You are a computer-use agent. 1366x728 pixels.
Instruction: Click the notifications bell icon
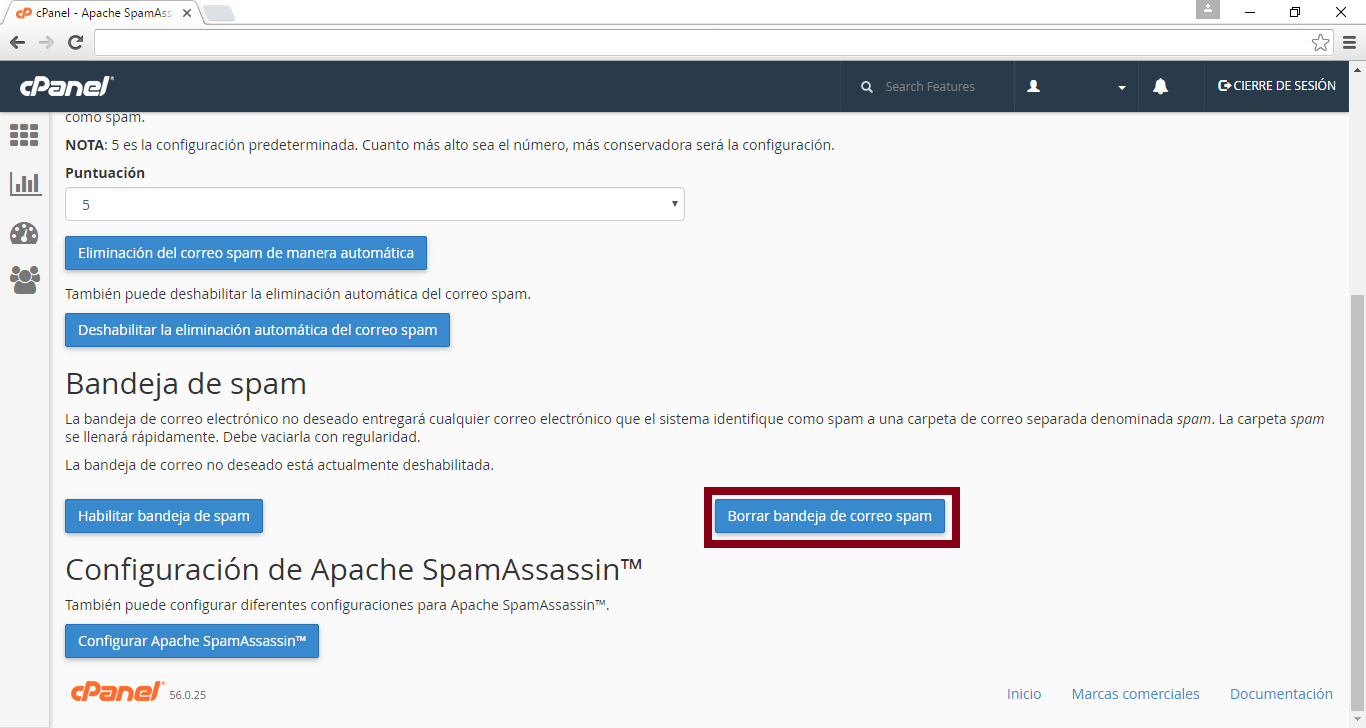1160,87
